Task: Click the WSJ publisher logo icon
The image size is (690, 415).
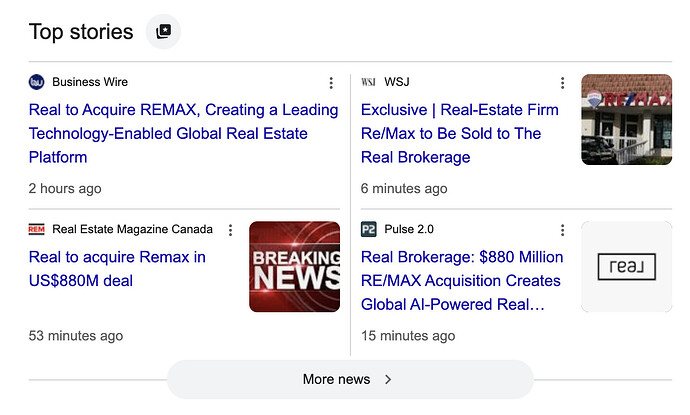Action: [x=368, y=82]
